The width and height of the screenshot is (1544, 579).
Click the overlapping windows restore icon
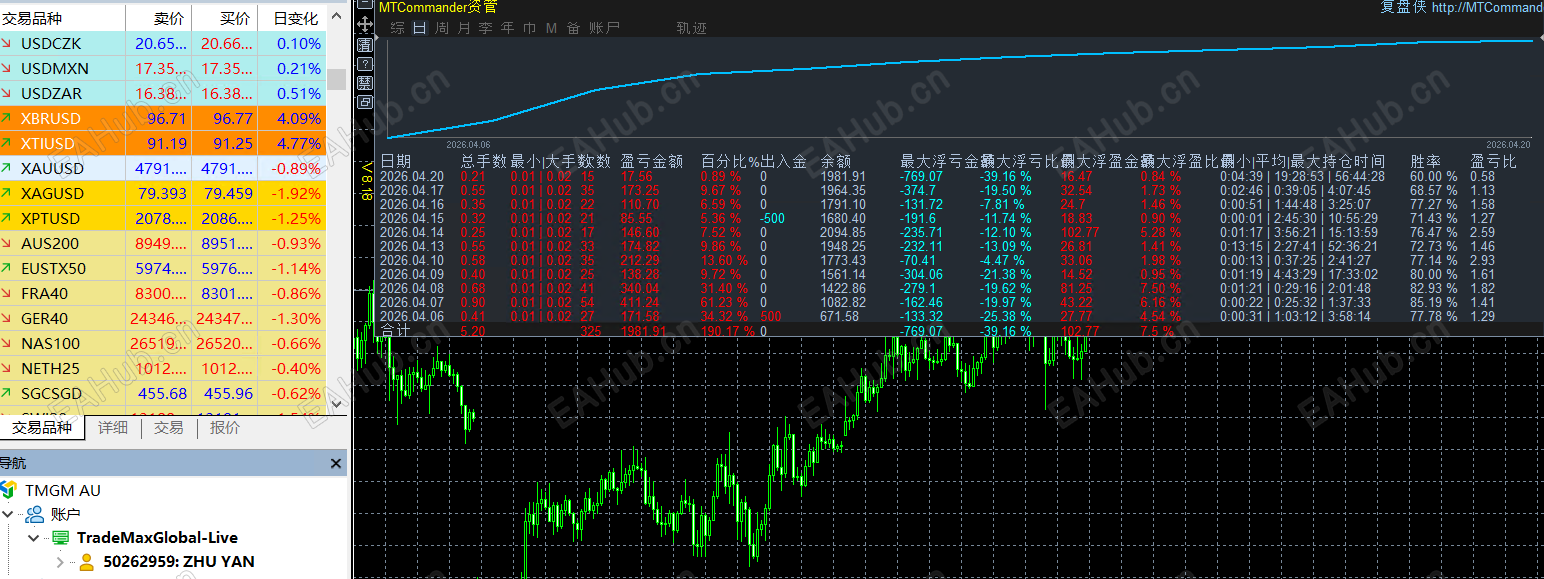coord(365,102)
